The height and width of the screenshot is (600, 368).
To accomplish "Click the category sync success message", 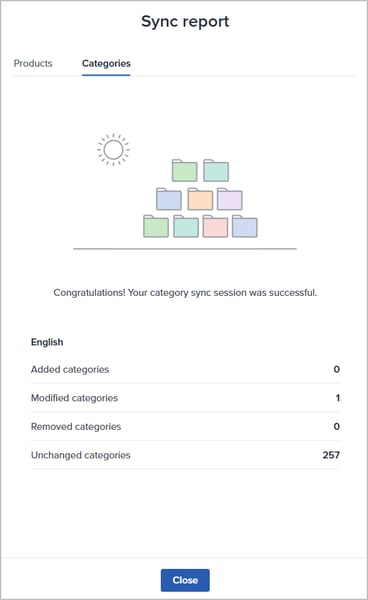I will point(185,293).
